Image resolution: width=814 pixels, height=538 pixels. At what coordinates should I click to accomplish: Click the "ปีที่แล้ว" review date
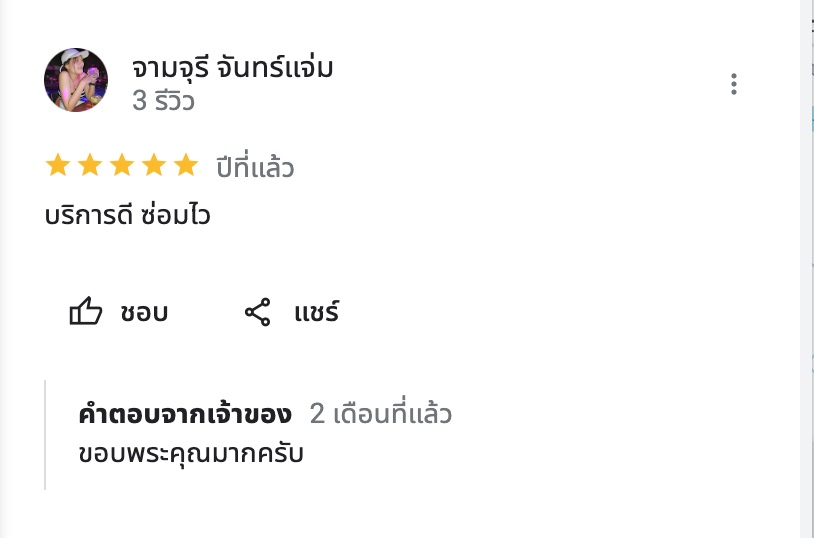pyautogui.click(x=255, y=167)
